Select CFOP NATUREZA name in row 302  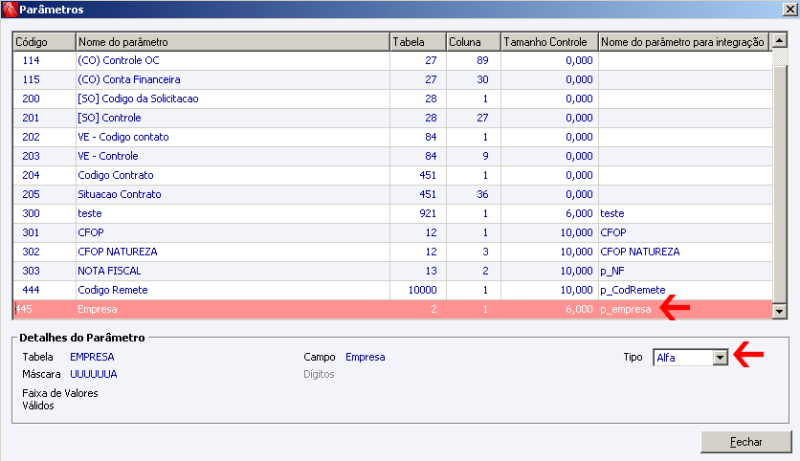(117, 251)
